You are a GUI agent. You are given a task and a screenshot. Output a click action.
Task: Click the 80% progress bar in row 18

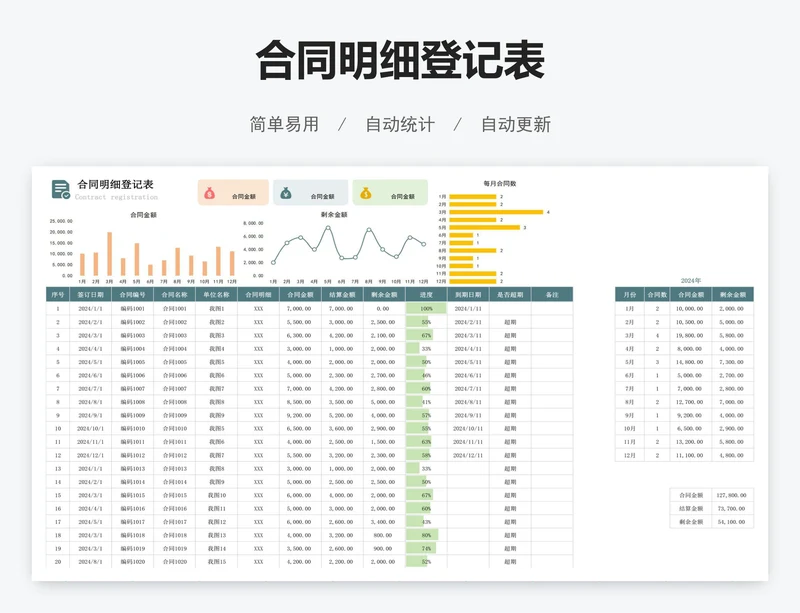point(422,535)
